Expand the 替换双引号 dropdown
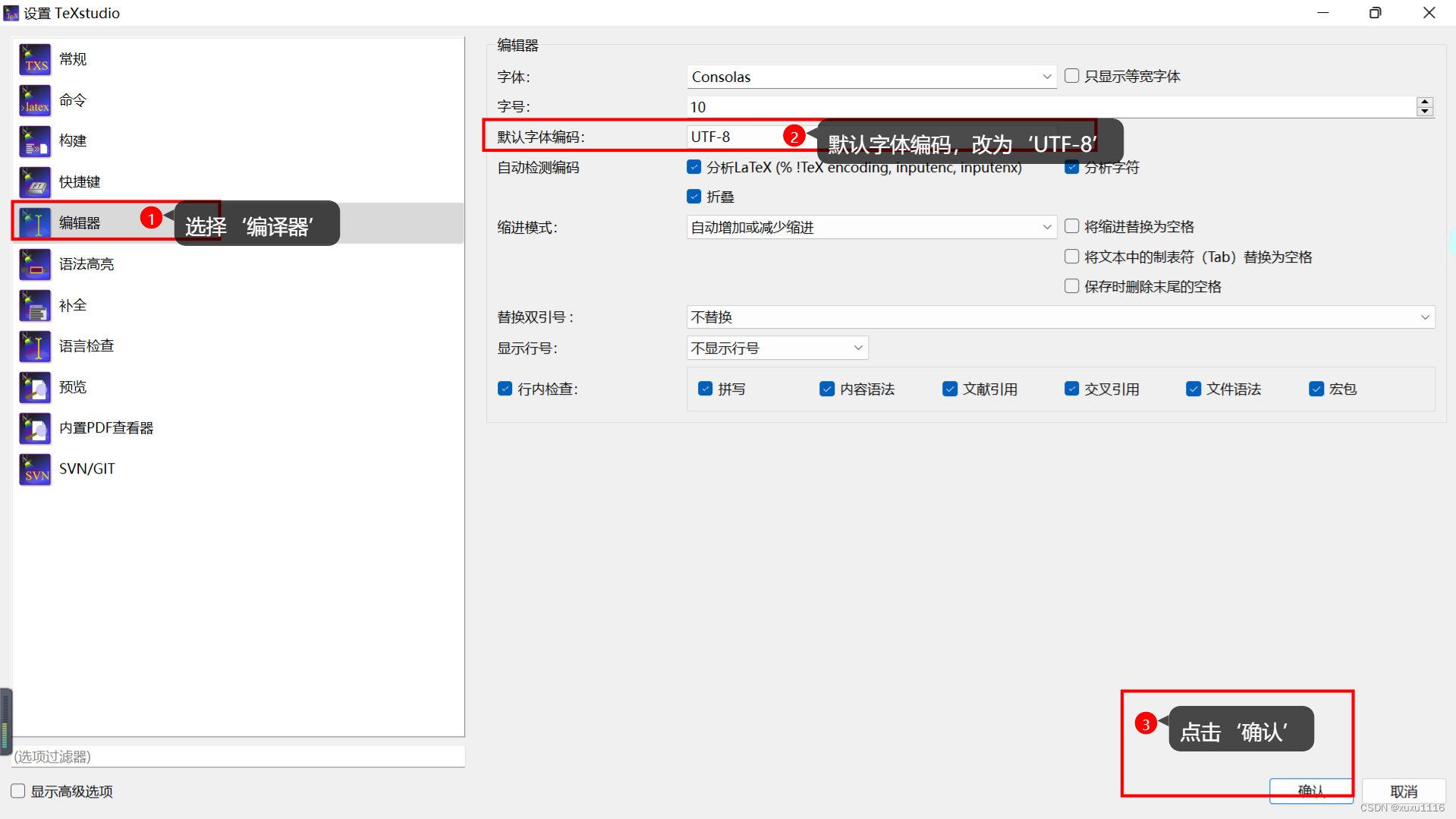1456x819 pixels. tap(1061, 317)
